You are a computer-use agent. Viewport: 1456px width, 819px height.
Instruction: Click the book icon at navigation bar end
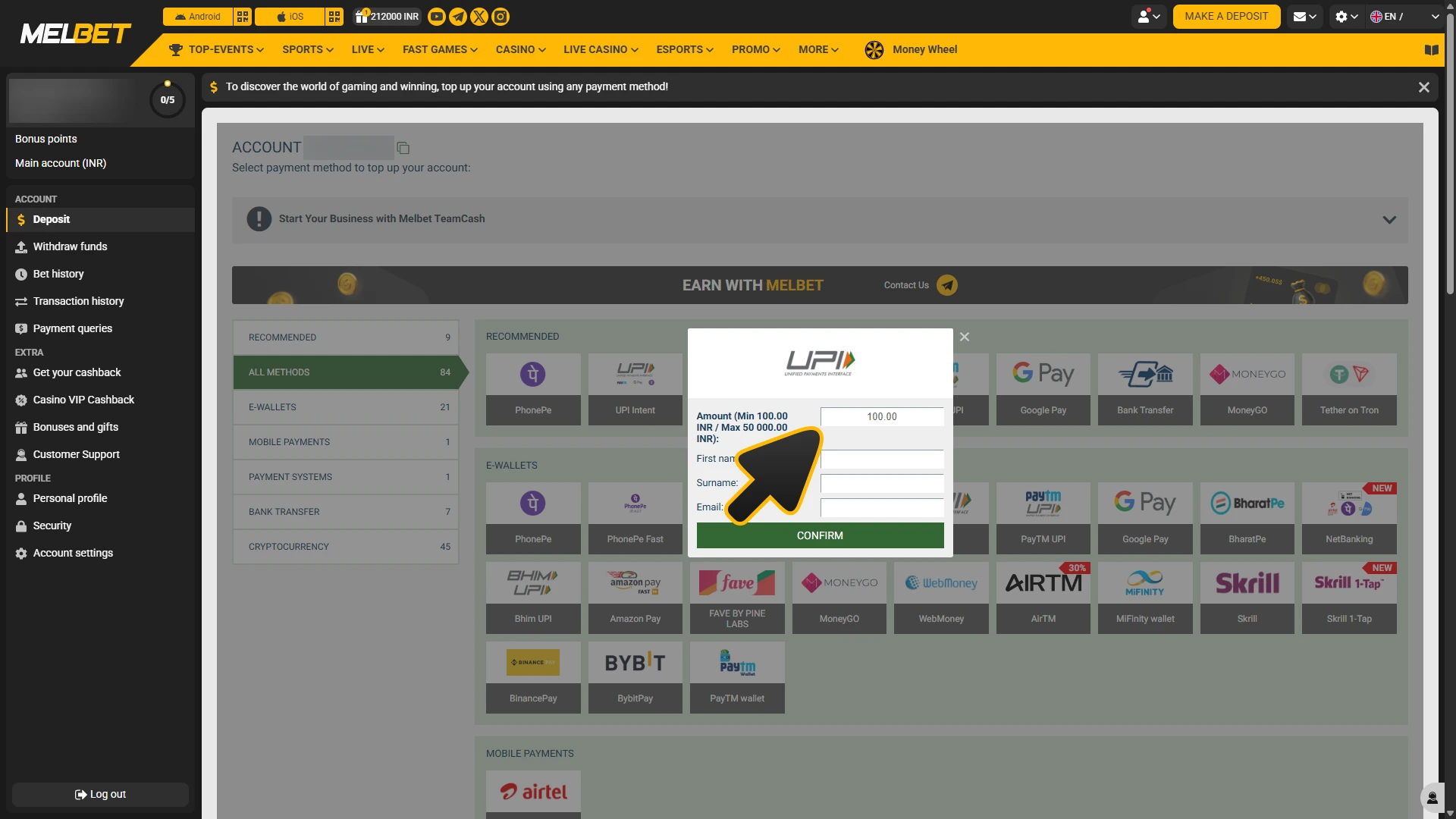[1431, 50]
